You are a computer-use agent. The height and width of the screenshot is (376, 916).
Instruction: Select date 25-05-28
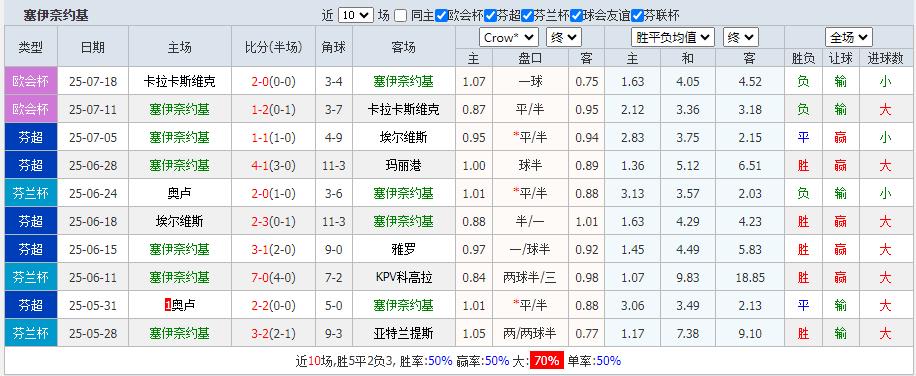93,333
